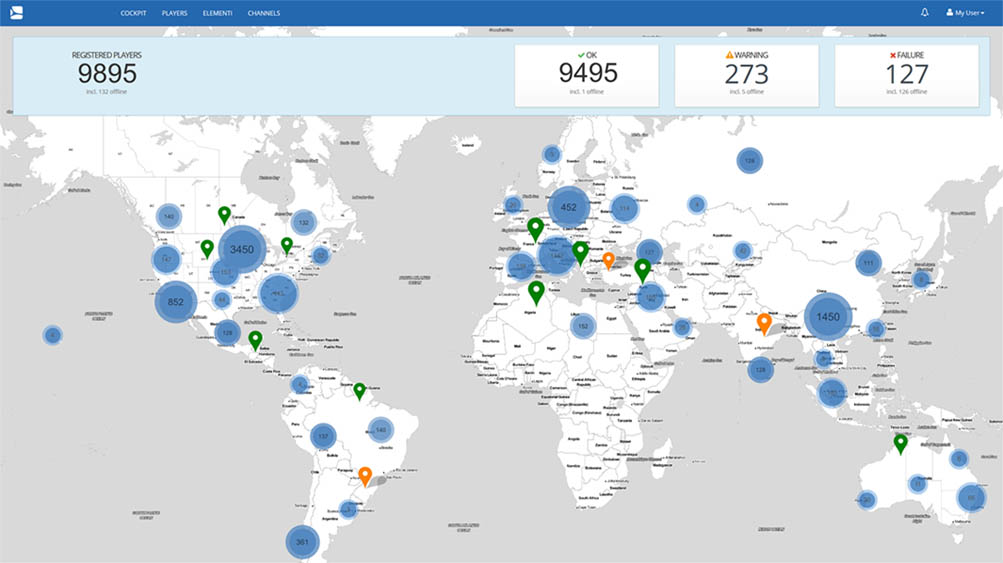Expand the cluster over Norway
The image size is (1003, 563).
click(x=551, y=154)
